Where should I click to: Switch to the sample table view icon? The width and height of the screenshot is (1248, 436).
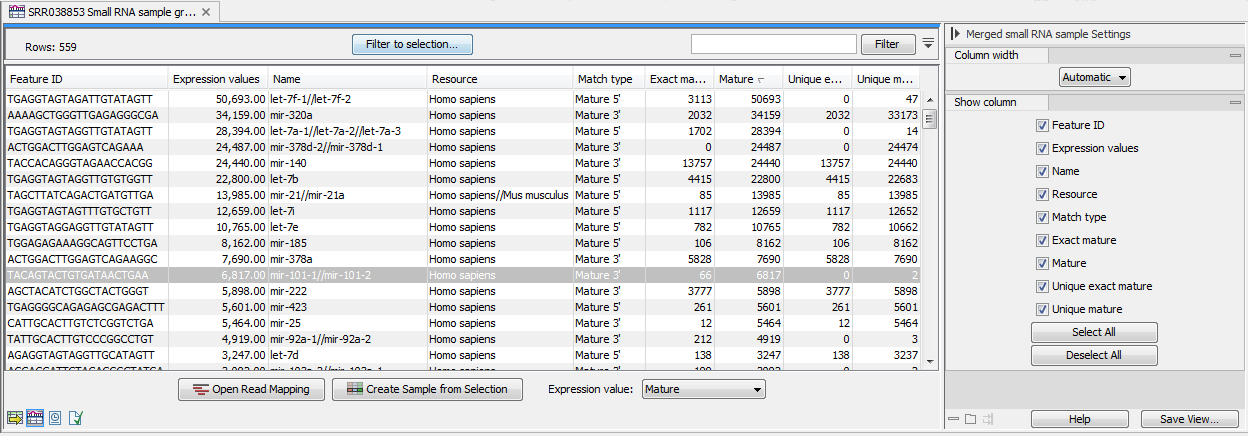coord(35,417)
